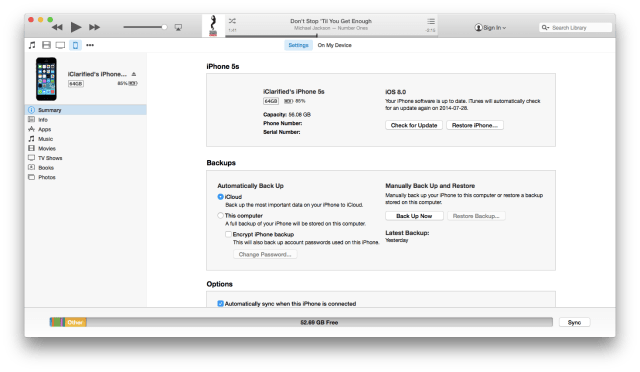Click the iOS 8.0 version text
The height and width of the screenshot is (372, 640).
[395, 92]
